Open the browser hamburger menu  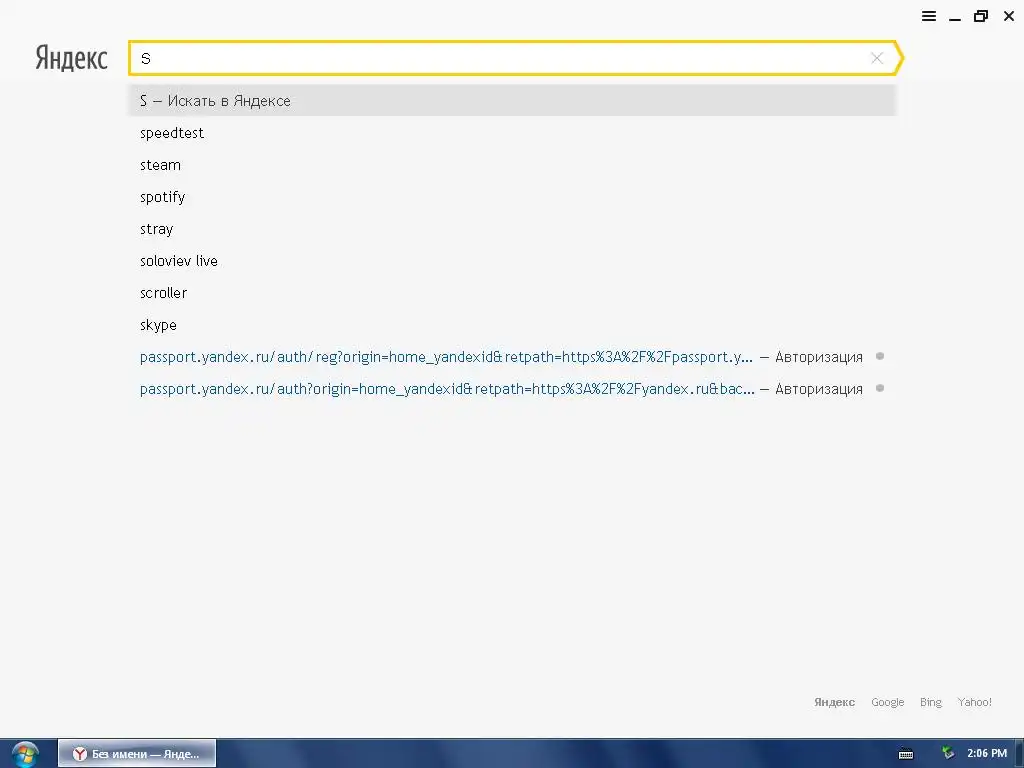pyautogui.click(x=929, y=16)
